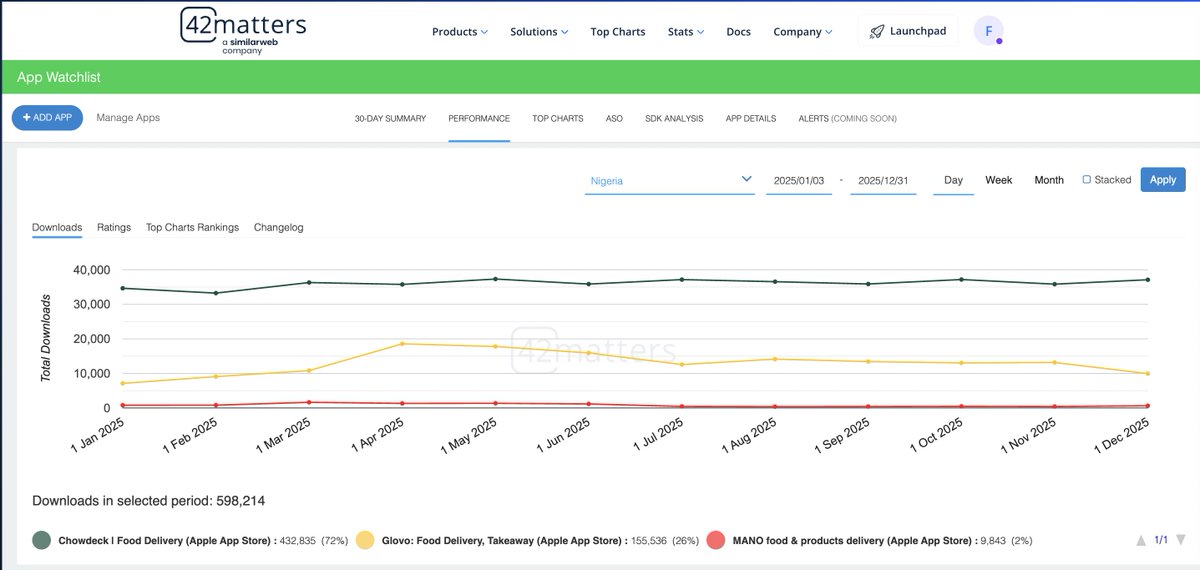Toggle MANO red legend swatch

pos(715,540)
